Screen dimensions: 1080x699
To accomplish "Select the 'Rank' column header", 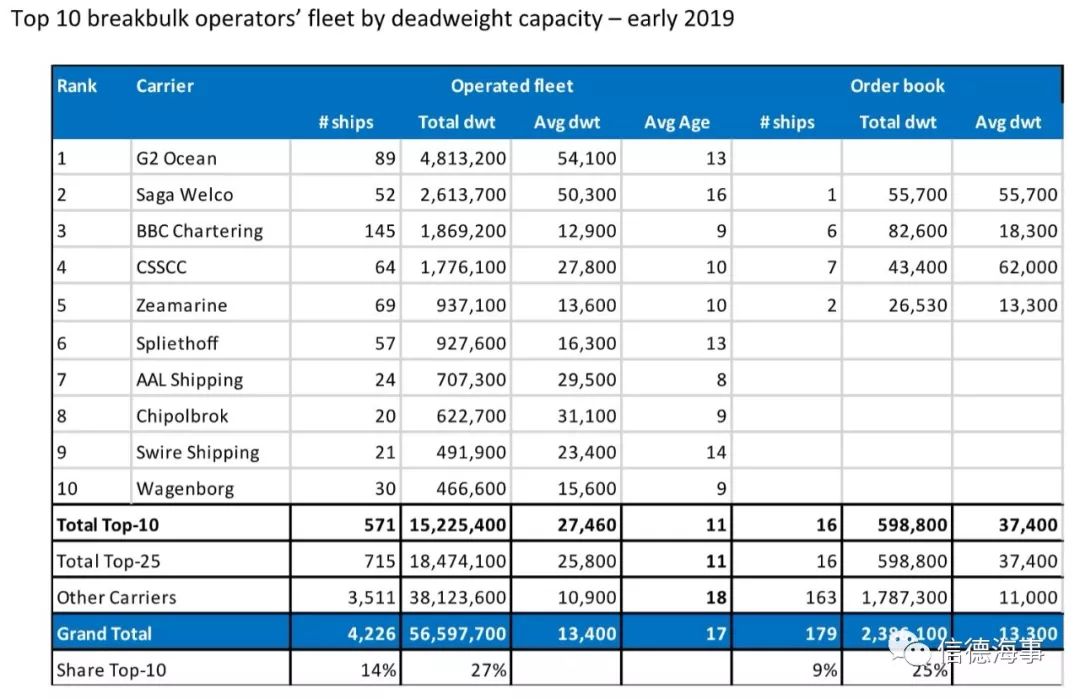I will click(x=76, y=86).
